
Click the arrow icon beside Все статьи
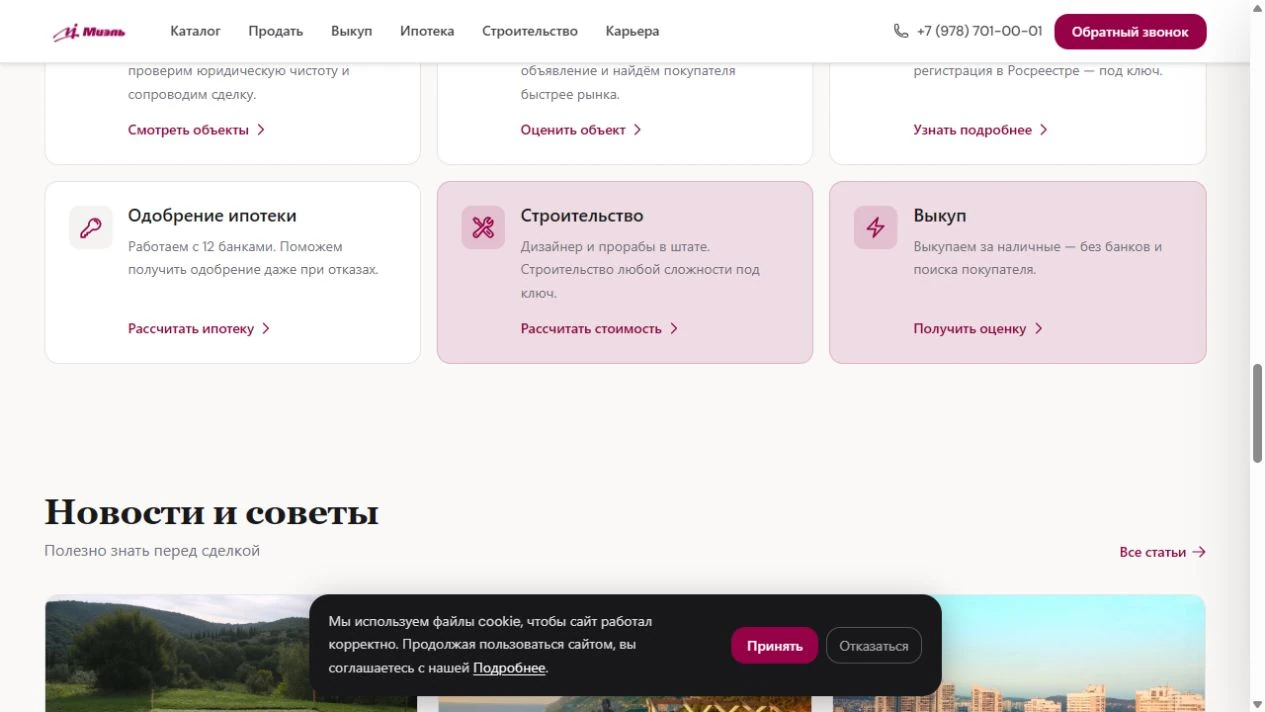click(x=1199, y=552)
